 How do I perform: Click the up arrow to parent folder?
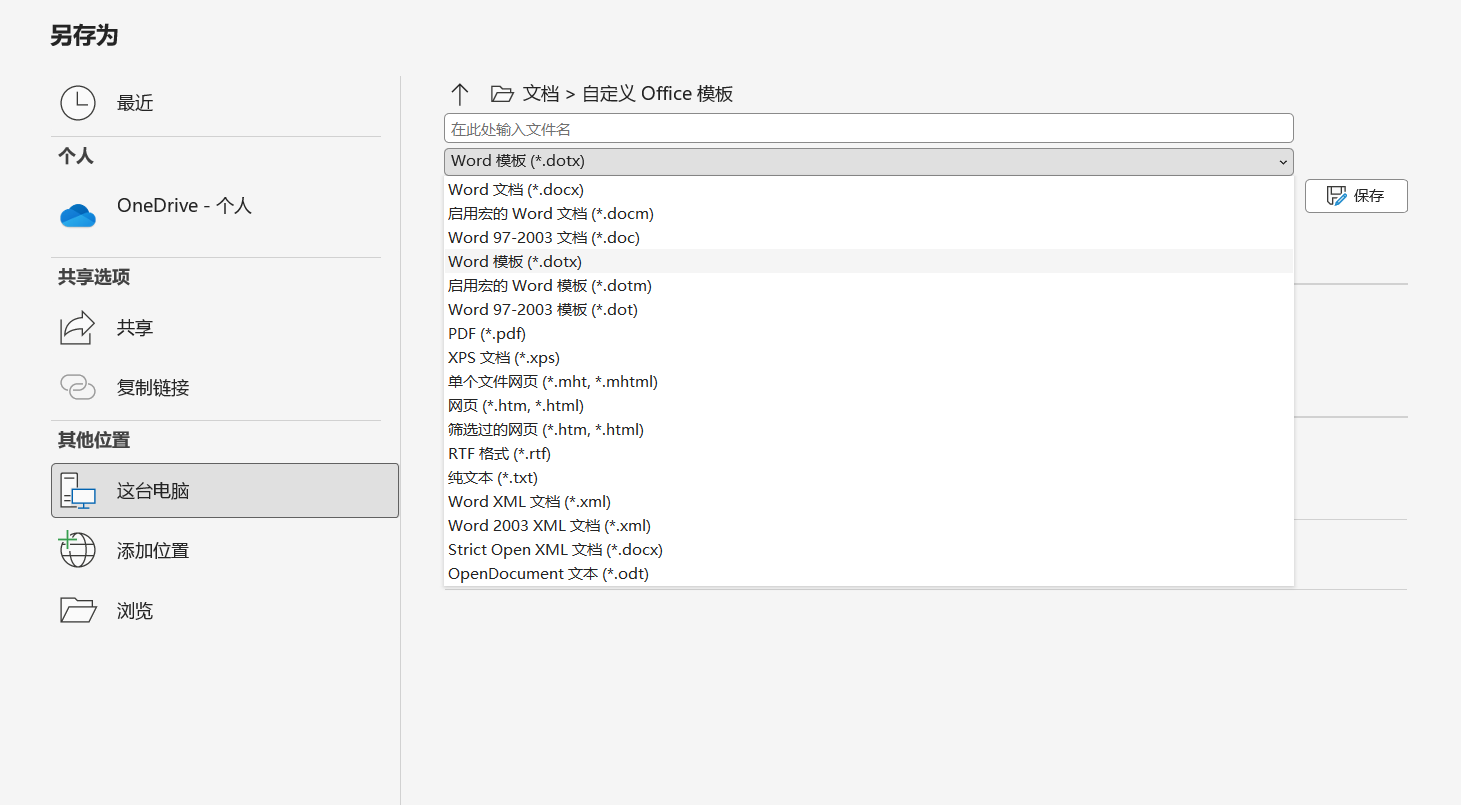point(459,94)
